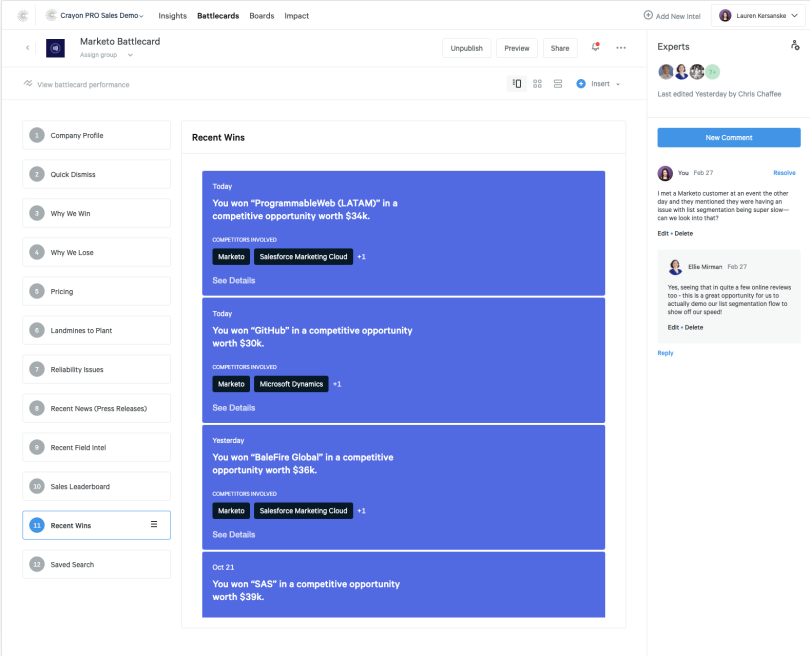Click the Marketo logo thumbnail
The height and width of the screenshot is (656, 810).
click(55, 48)
